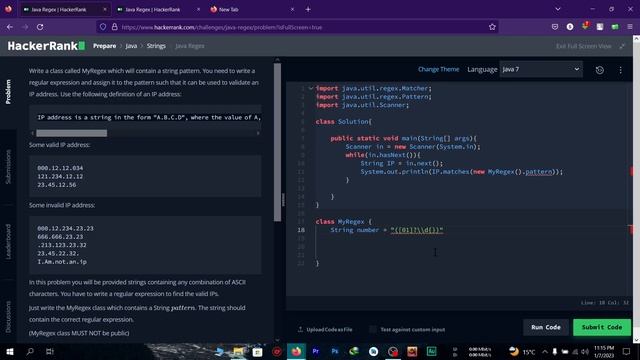
Task: Click the taskbar clock showing 11:15 PM
Action: (604, 351)
